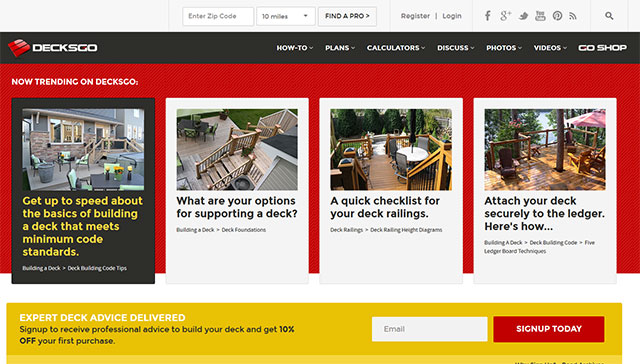Open the YouTube icon link
The width and height of the screenshot is (640, 364).
point(540,16)
